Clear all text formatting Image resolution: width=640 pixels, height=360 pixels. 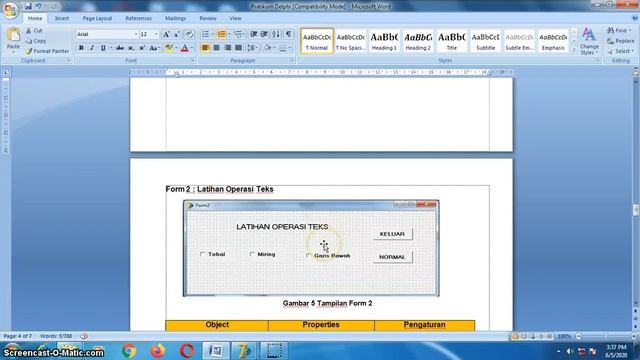coord(189,35)
